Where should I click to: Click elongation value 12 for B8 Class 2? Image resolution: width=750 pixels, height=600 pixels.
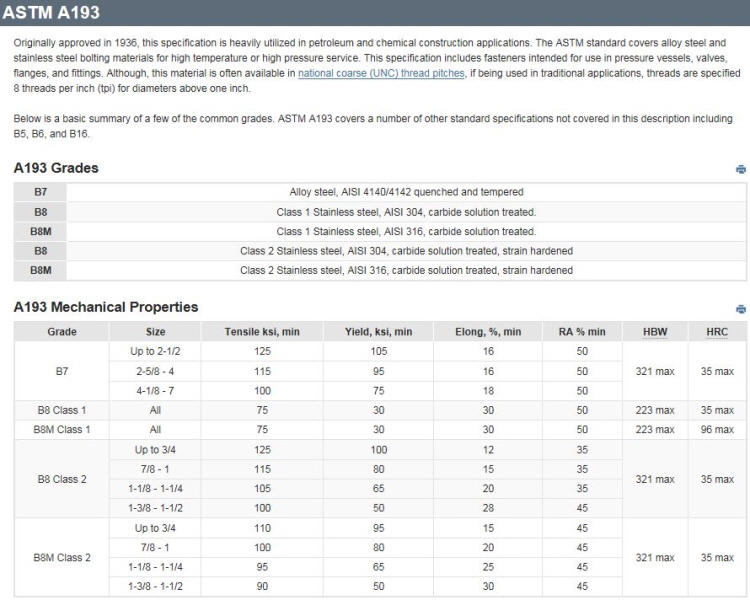point(488,450)
